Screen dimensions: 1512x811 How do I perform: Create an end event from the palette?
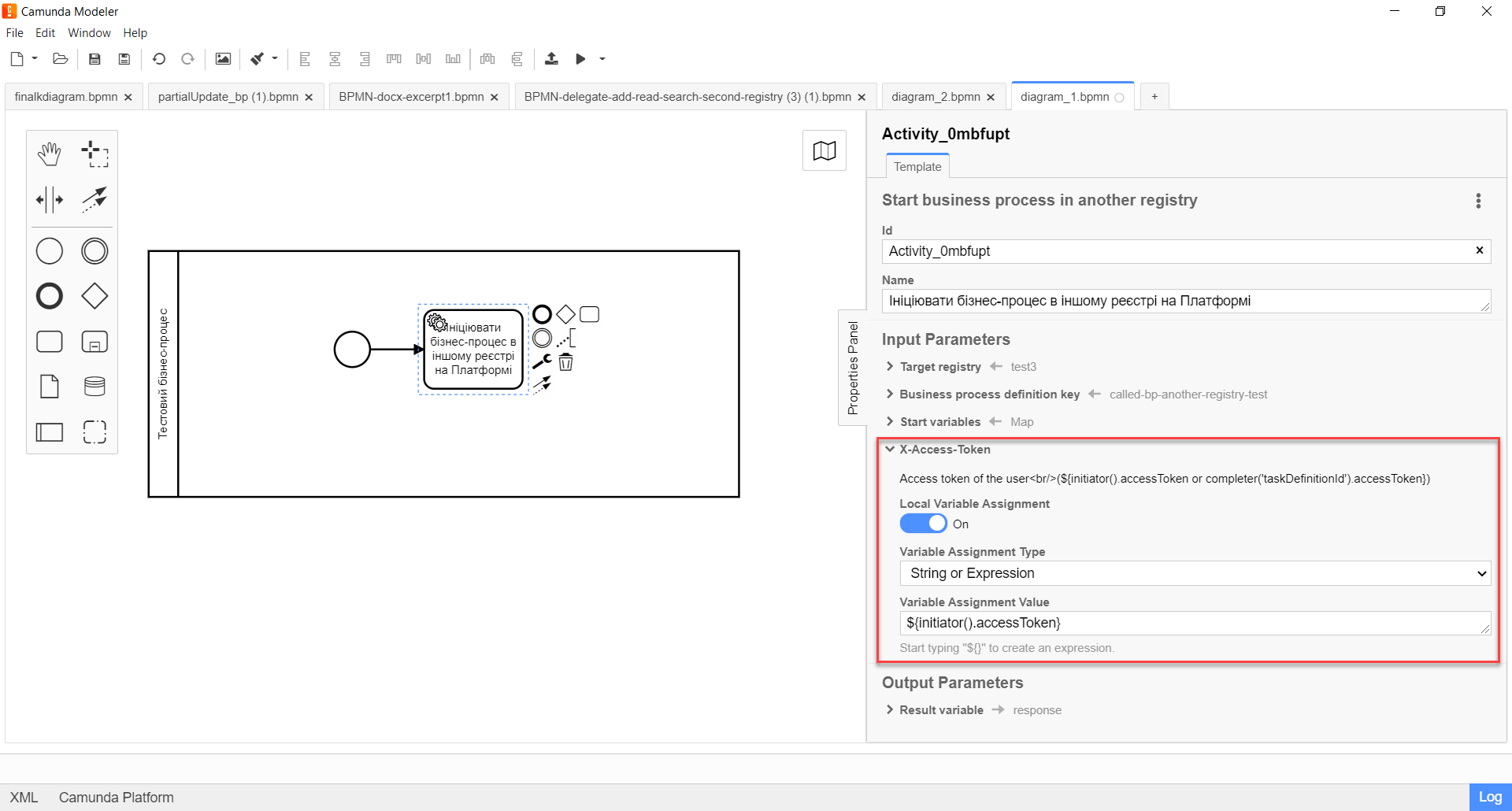(x=50, y=296)
